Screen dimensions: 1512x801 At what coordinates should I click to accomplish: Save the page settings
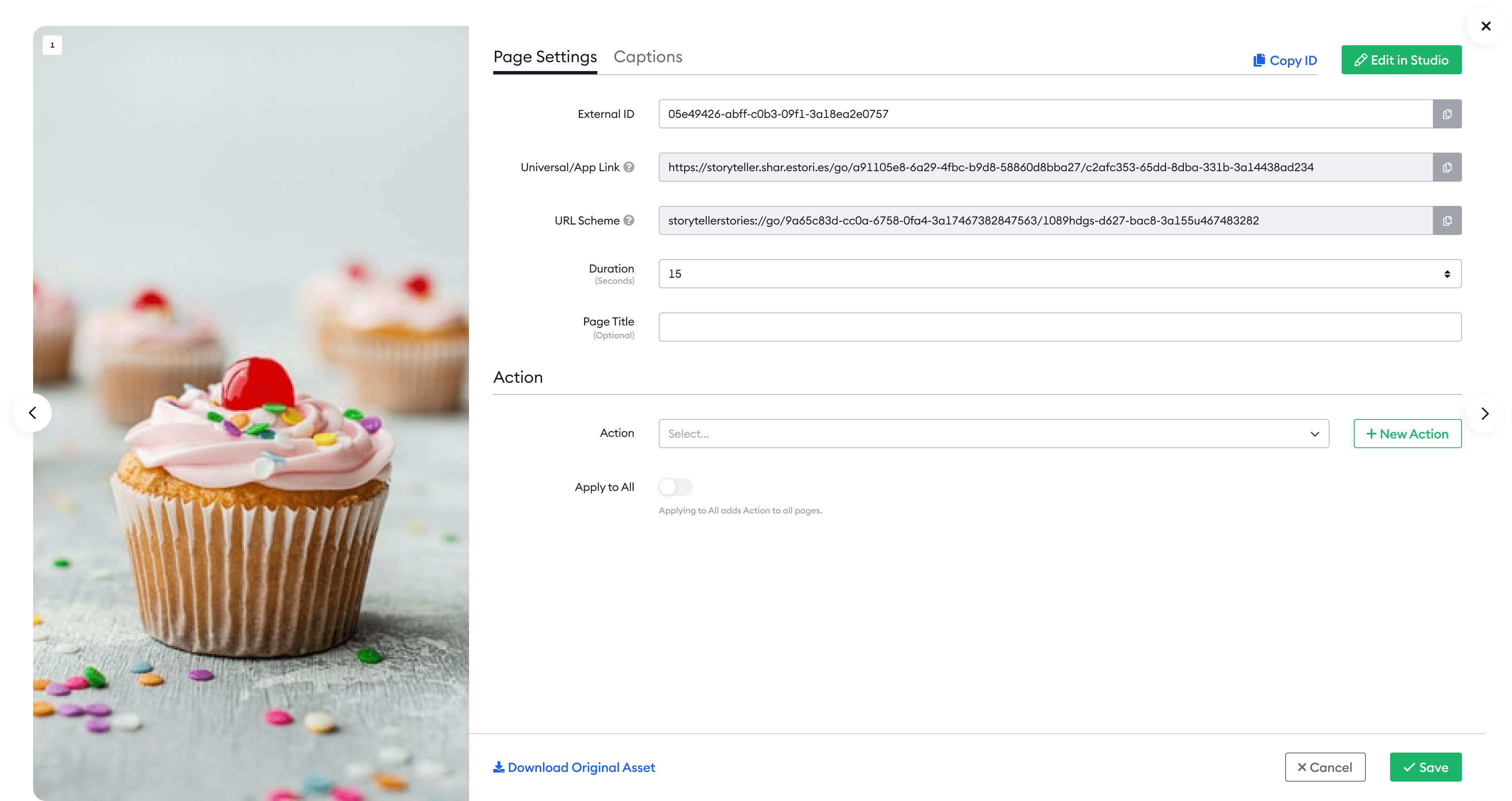tap(1425, 767)
